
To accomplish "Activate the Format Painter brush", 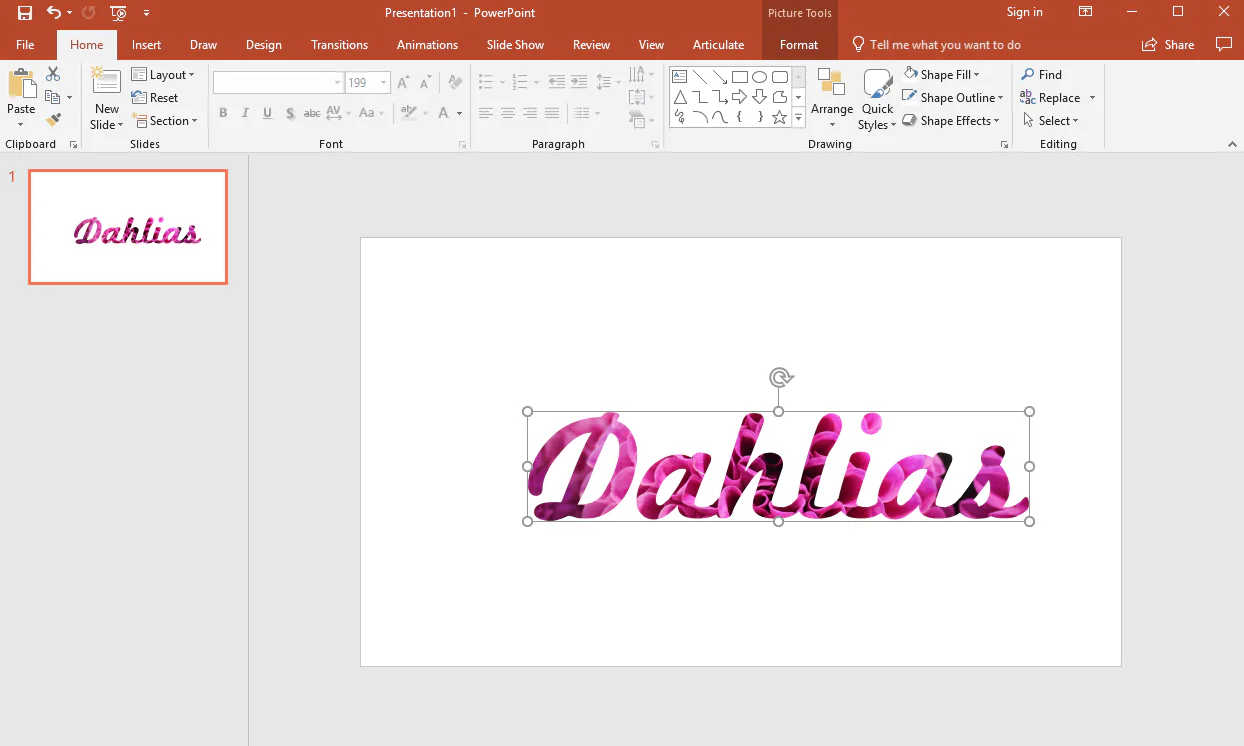I will pos(53,120).
